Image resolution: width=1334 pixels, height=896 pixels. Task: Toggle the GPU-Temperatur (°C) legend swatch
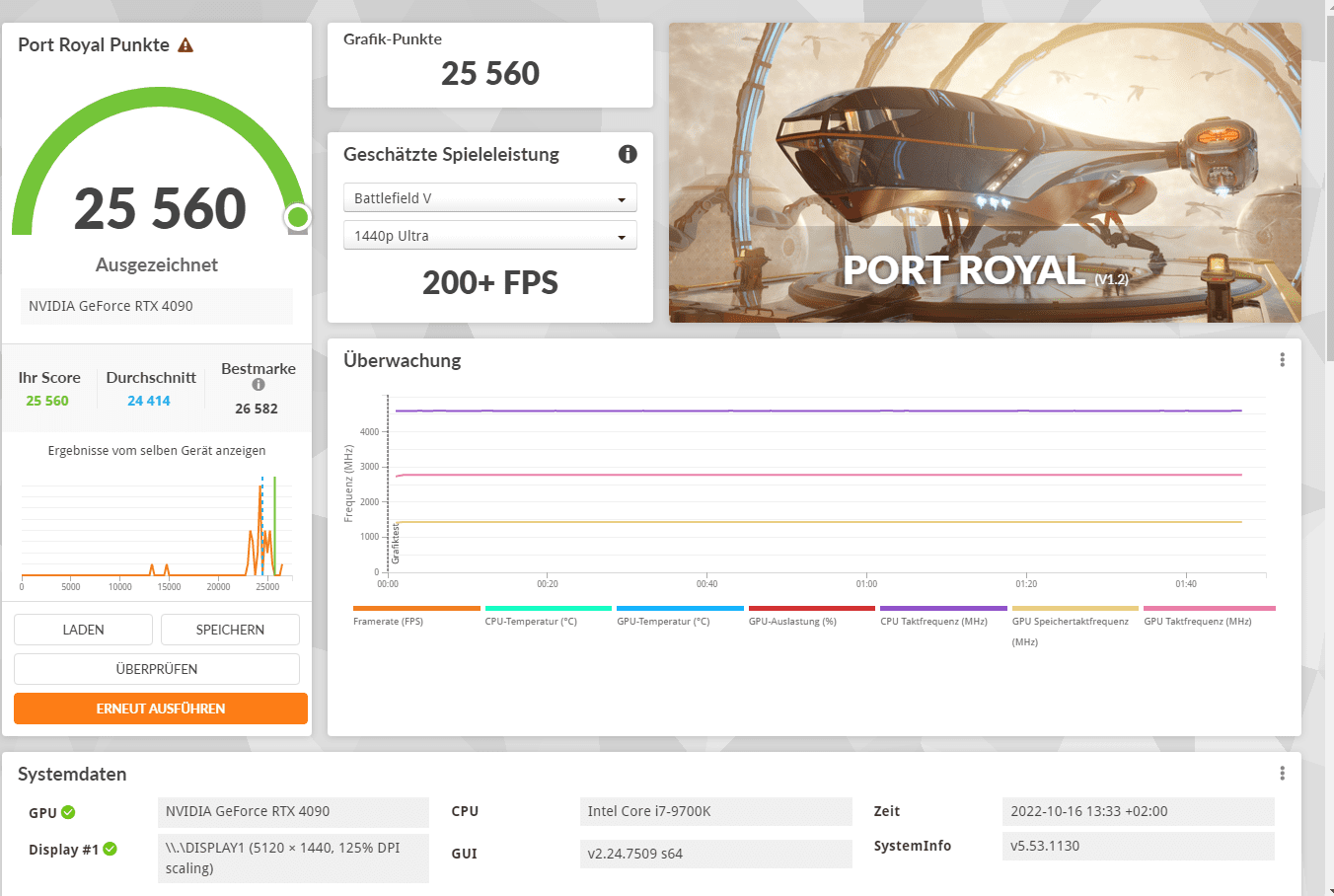click(680, 609)
